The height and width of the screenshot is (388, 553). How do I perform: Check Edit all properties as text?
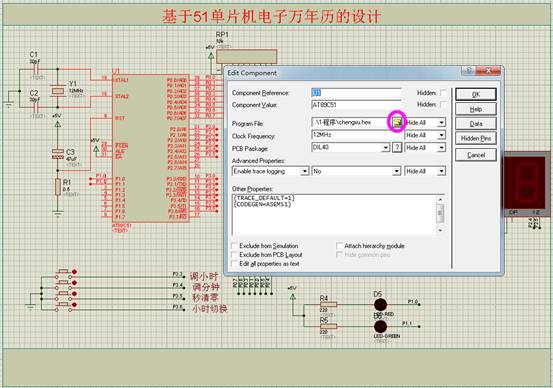click(235, 263)
